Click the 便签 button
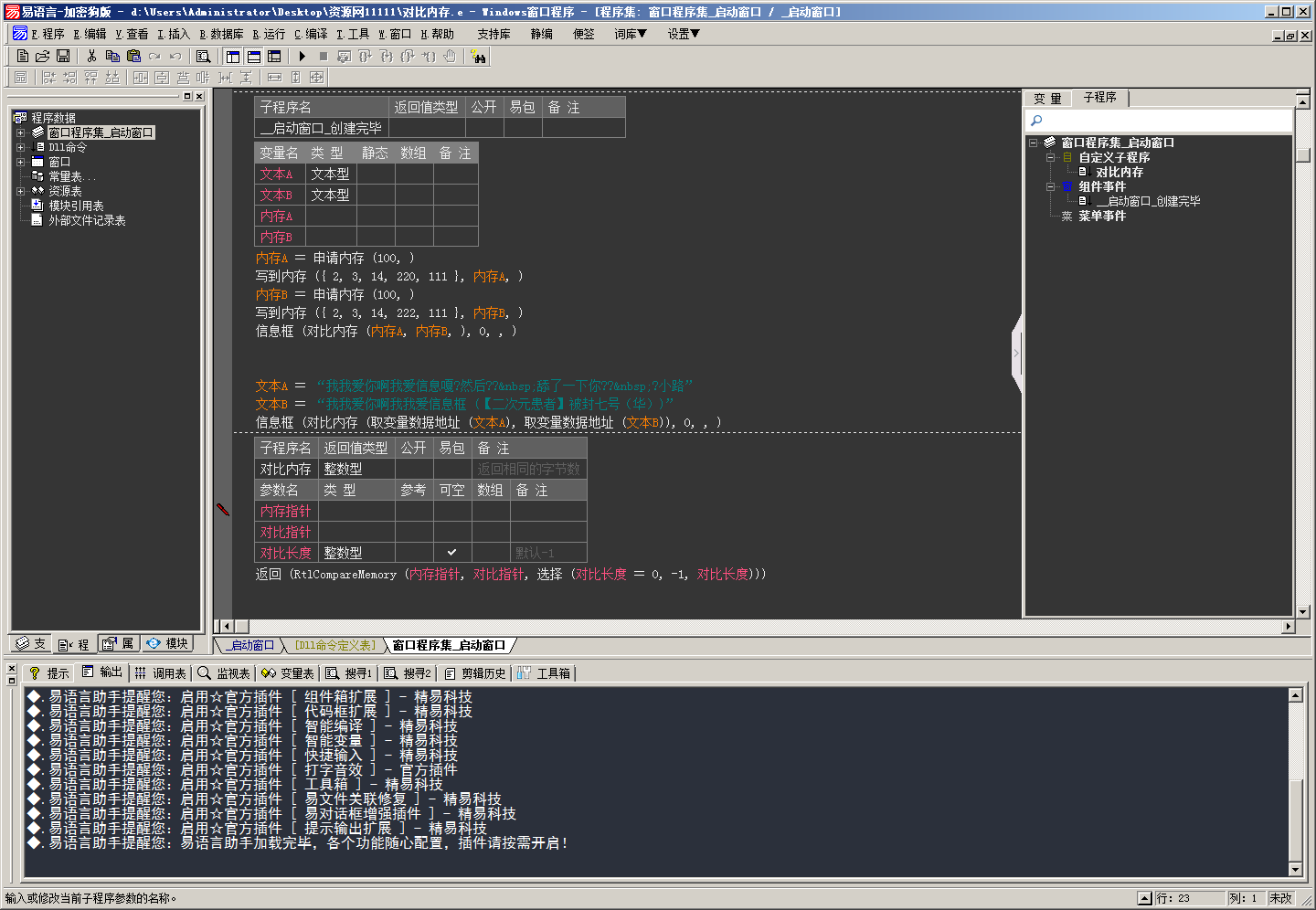Viewport: 1316px width, 910px height. click(x=584, y=34)
